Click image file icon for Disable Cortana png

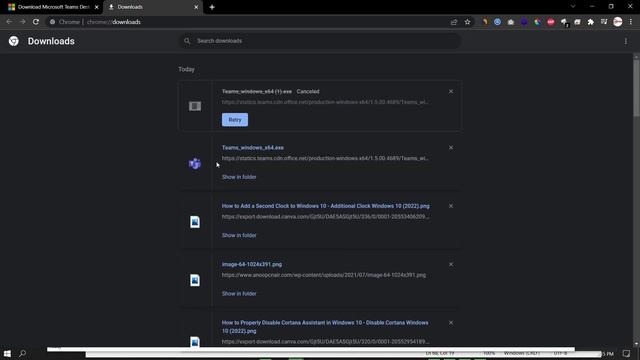(x=195, y=342)
